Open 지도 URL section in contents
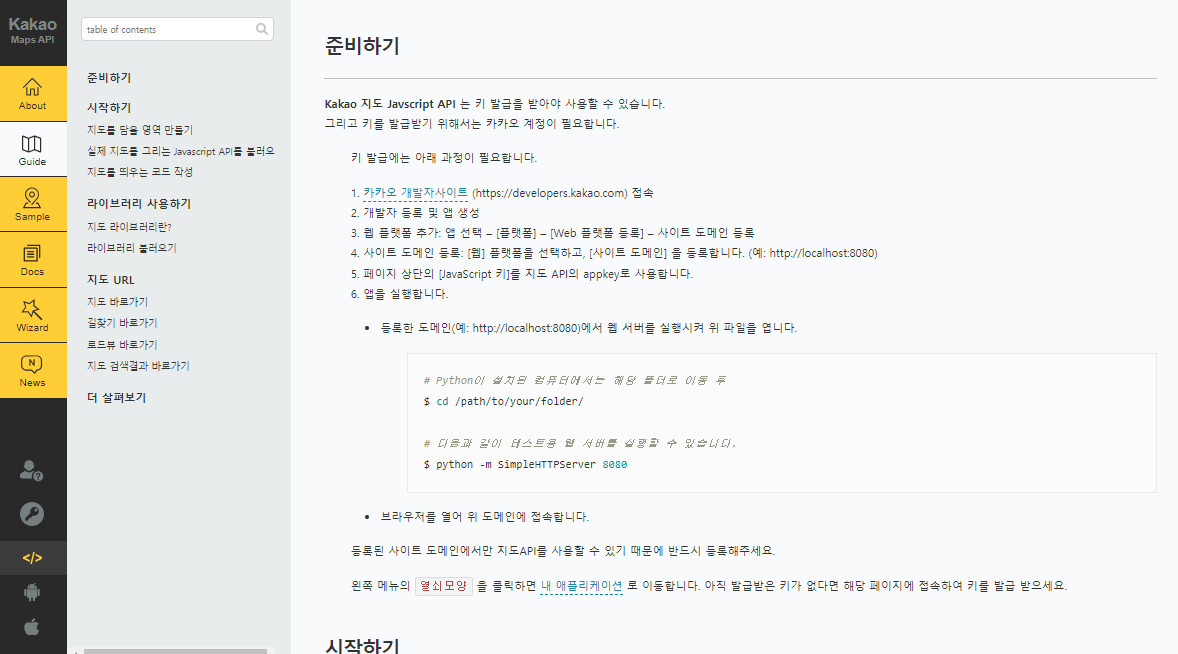1178x654 pixels. (110, 279)
